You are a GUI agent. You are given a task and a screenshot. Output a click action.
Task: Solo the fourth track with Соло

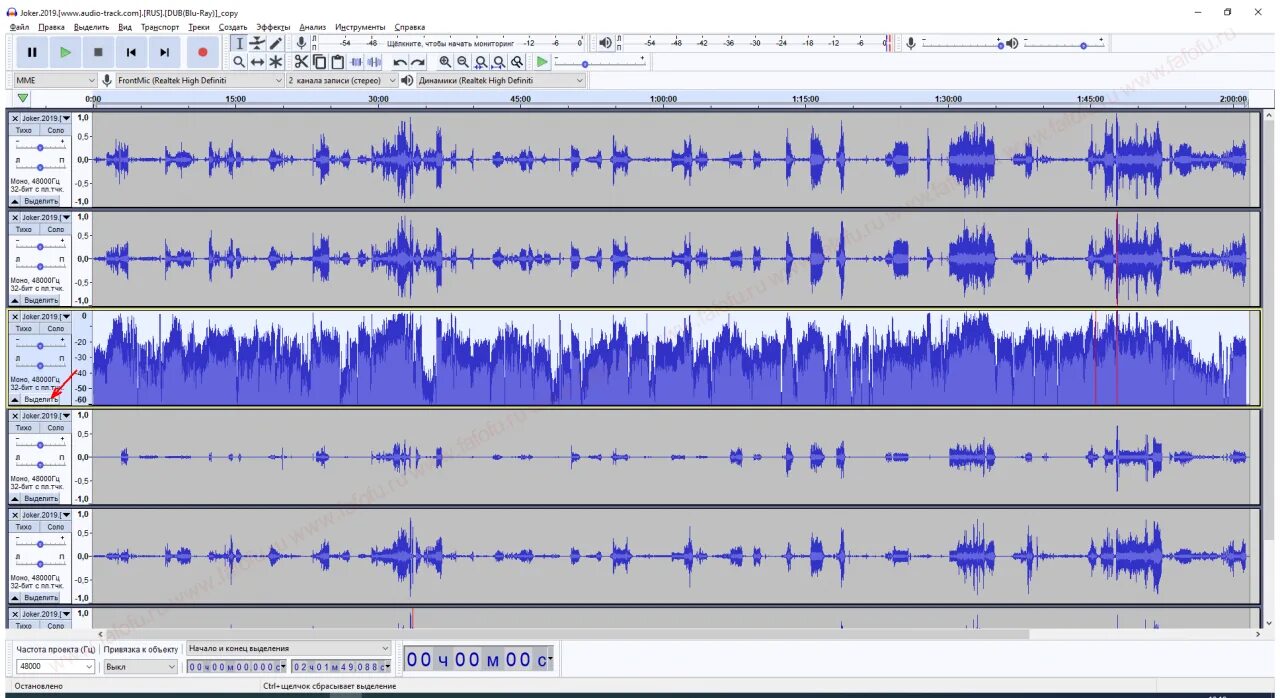tap(55, 427)
